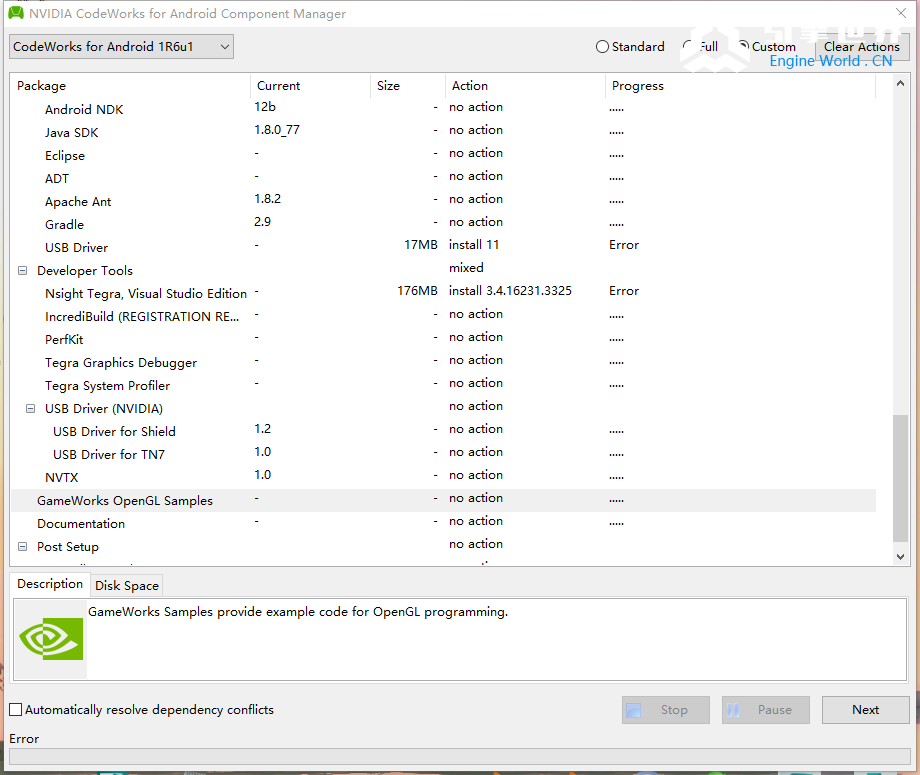Collapse the USB Driver (NVIDIA) group
920x775 pixels.
[31, 408]
